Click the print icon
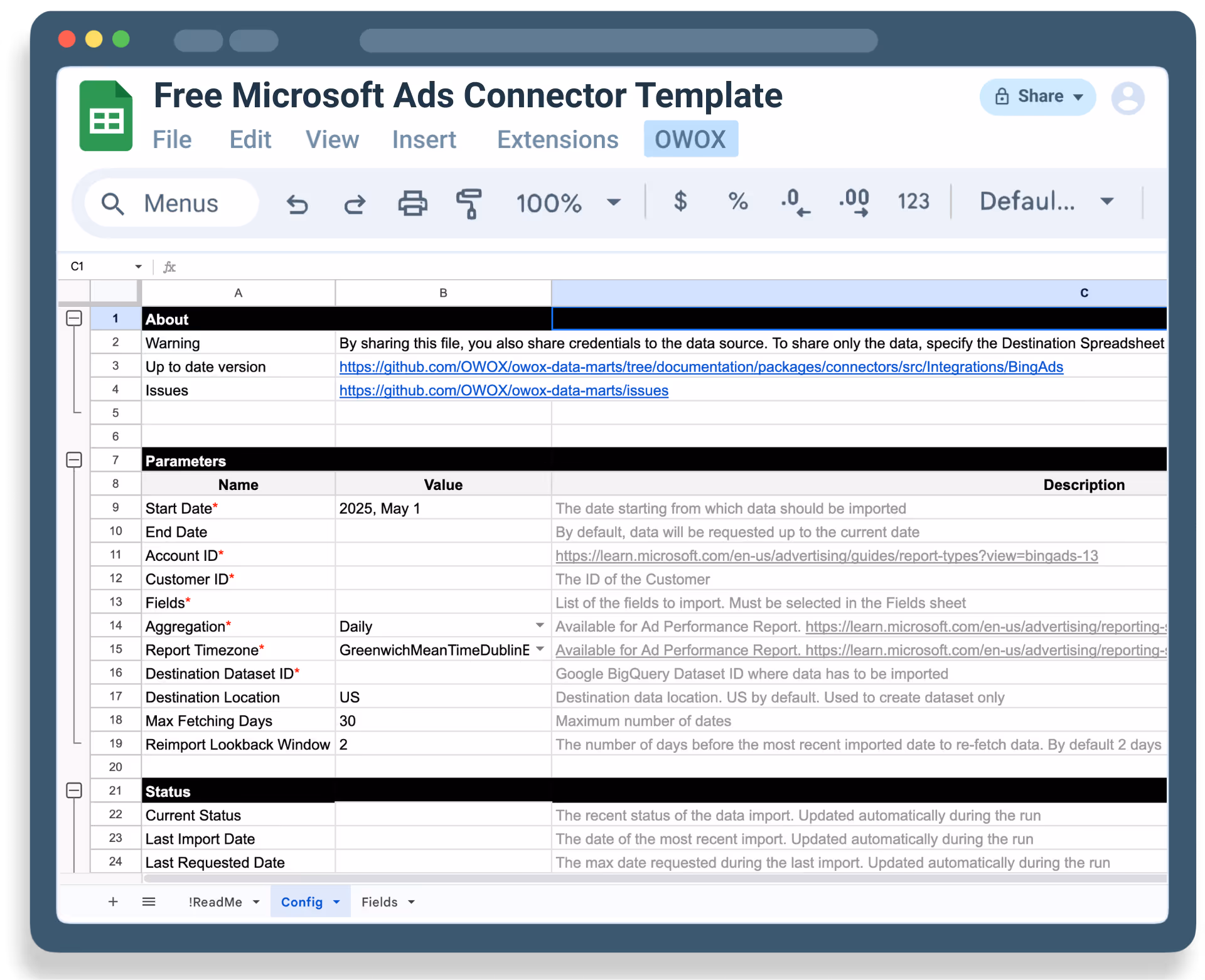 [x=412, y=203]
